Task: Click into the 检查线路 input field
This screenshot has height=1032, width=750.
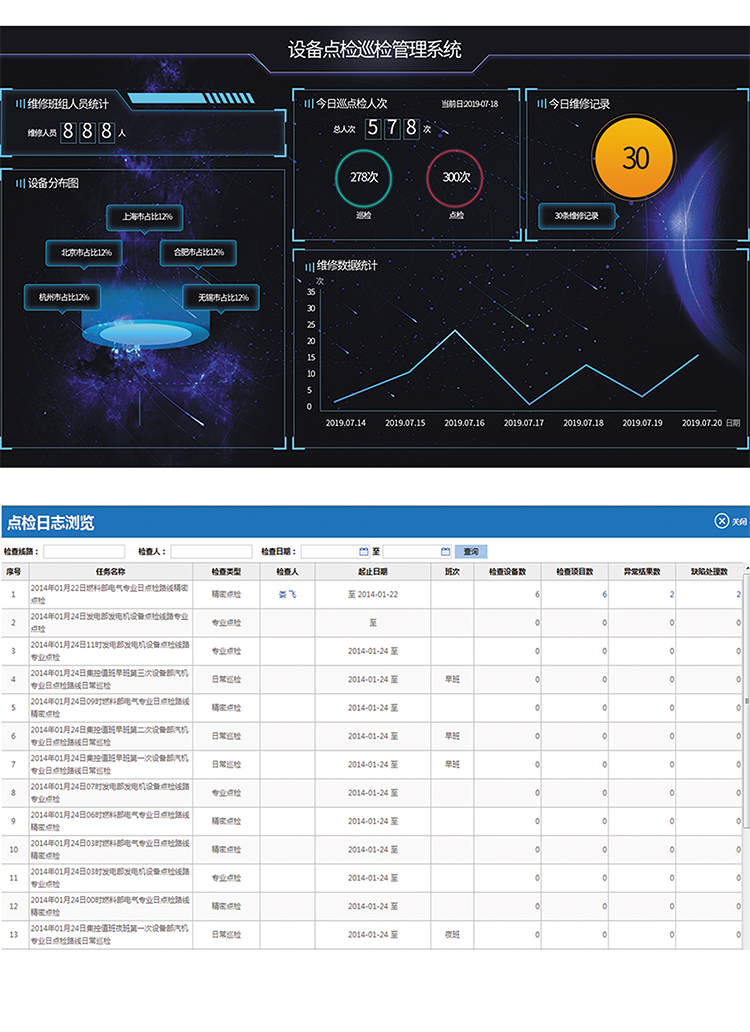Action: tap(84, 551)
